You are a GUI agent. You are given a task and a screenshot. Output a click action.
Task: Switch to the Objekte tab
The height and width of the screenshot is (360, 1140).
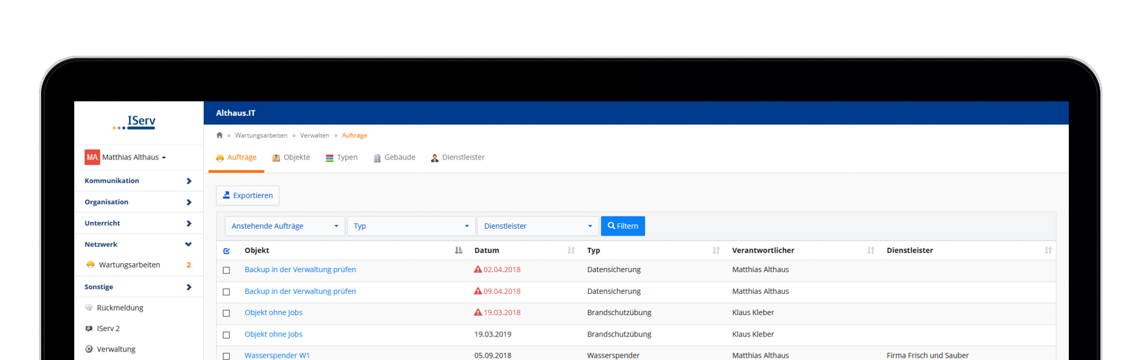[x=291, y=157]
